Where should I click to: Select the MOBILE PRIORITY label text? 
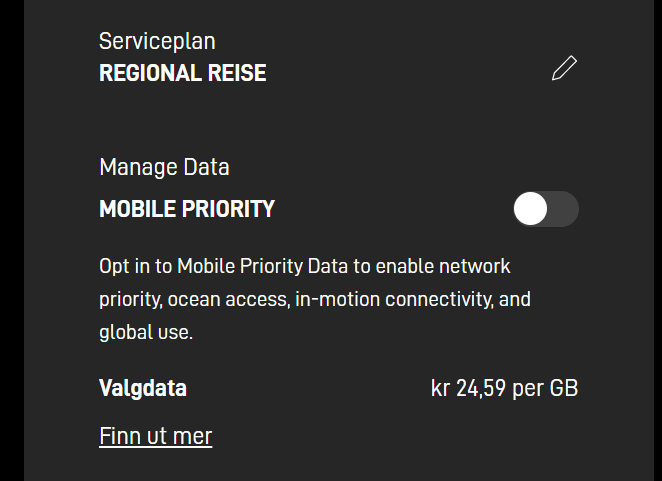tap(187, 209)
